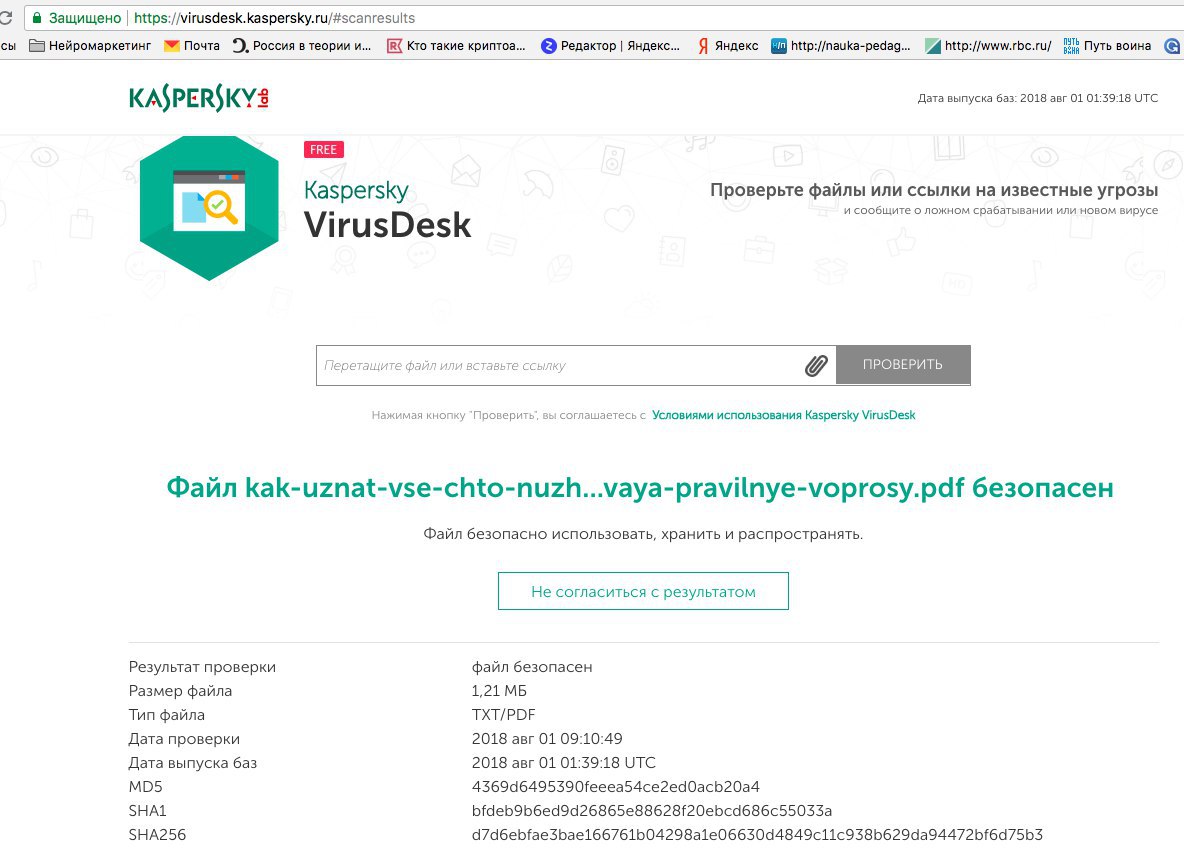1184x863 pixels.
Task: Click the 'Результат проверки' label
Action: (x=202, y=667)
